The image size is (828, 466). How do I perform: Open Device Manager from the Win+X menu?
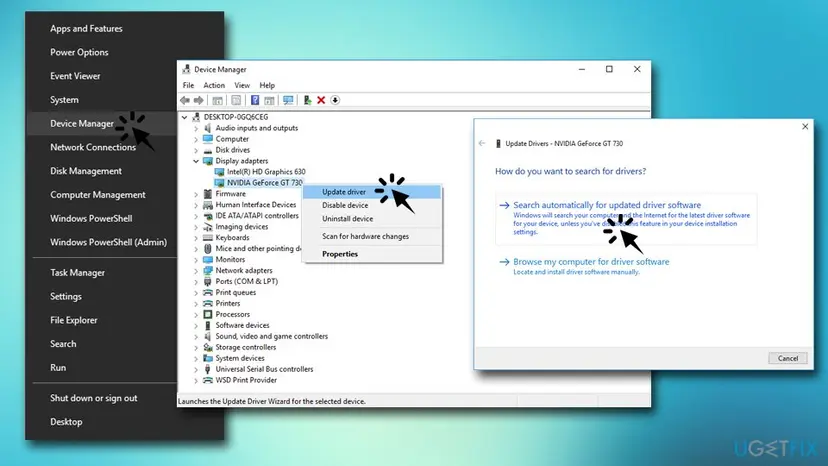click(x=82, y=124)
